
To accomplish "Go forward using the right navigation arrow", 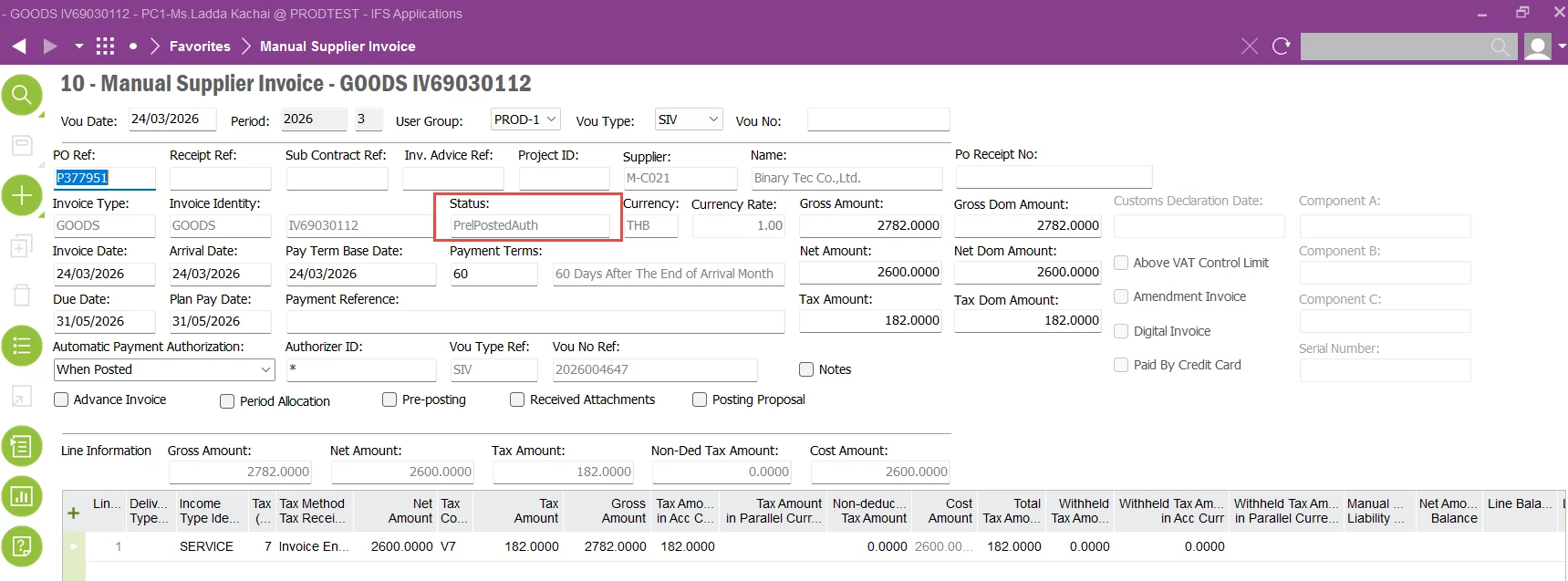I will (50, 46).
